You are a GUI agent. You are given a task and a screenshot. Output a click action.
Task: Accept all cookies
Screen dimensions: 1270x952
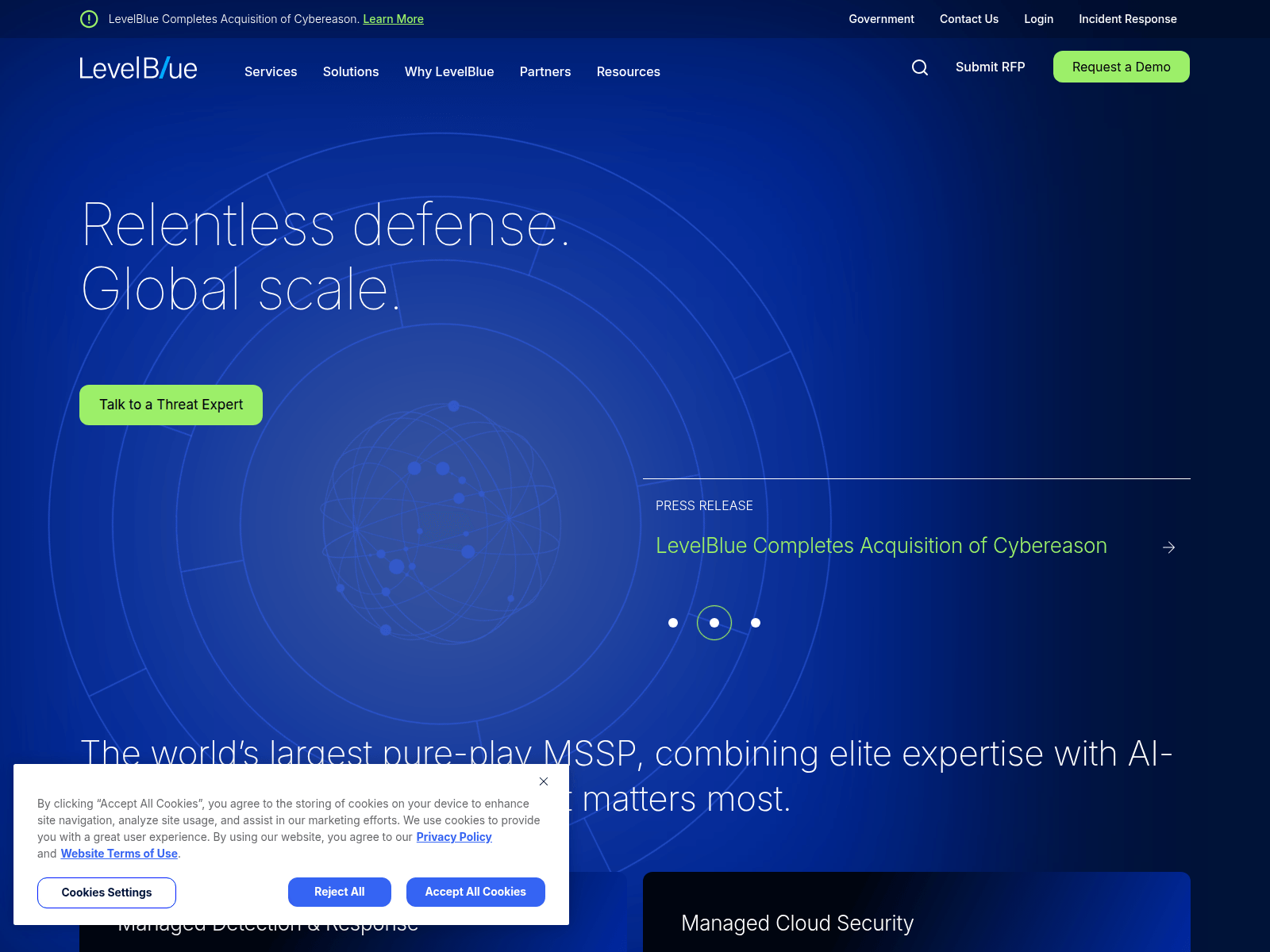(x=475, y=892)
